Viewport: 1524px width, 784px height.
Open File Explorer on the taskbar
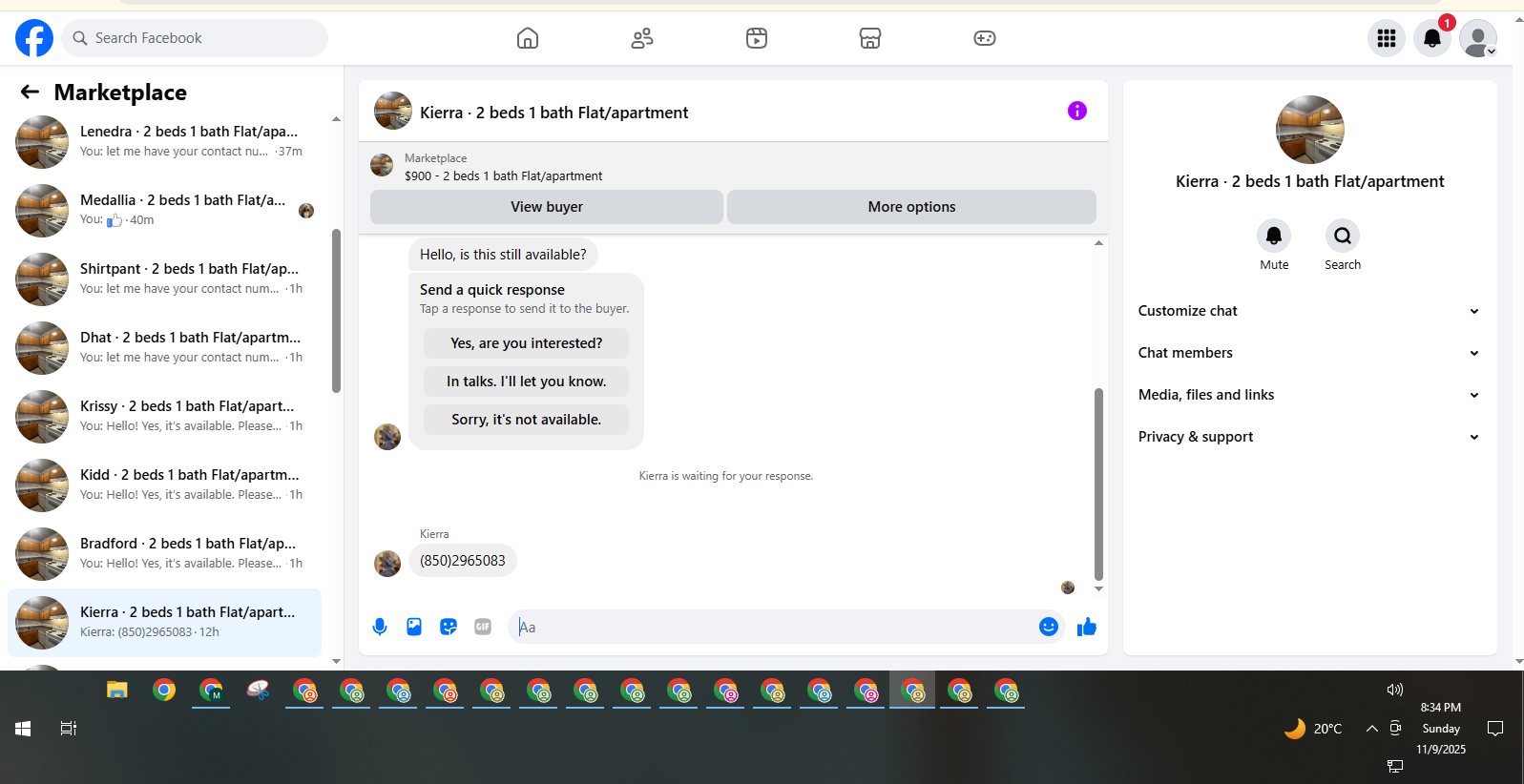pyautogui.click(x=117, y=690)
